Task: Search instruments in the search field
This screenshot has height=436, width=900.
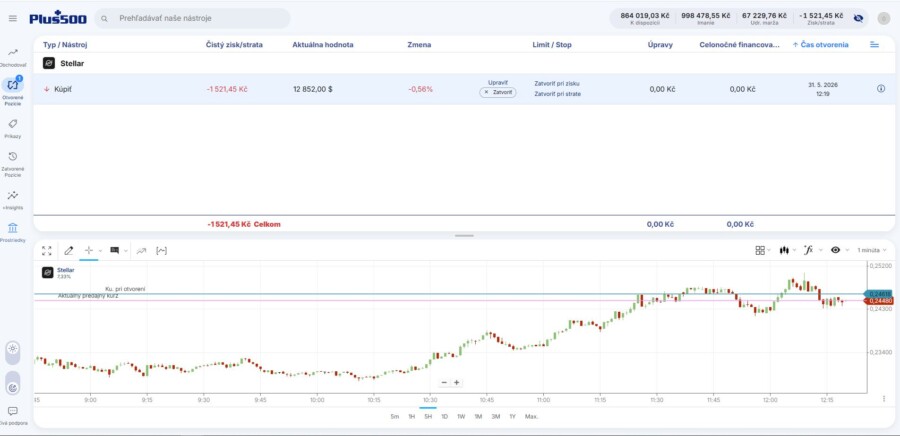Action: tap(192, 18)
